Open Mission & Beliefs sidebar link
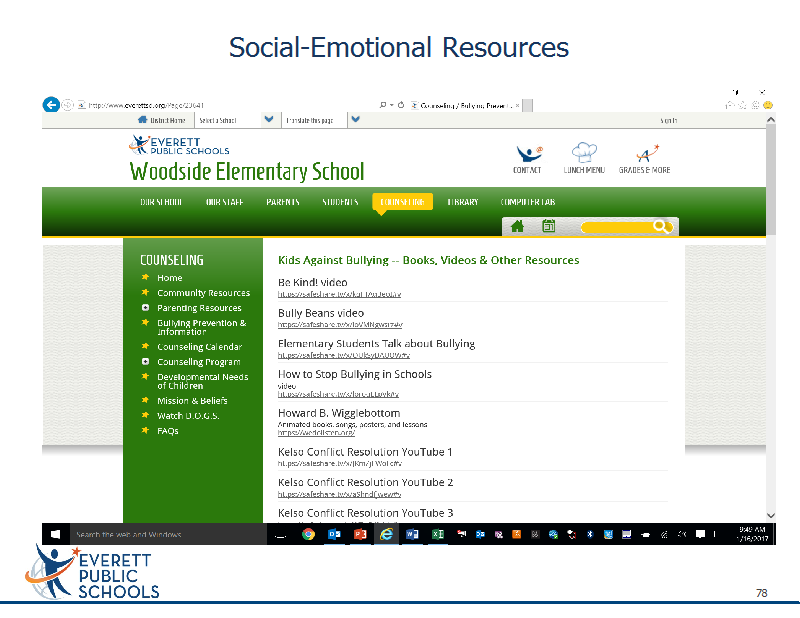The width and height of the screenshot is (800, 618). coord(192,401)
